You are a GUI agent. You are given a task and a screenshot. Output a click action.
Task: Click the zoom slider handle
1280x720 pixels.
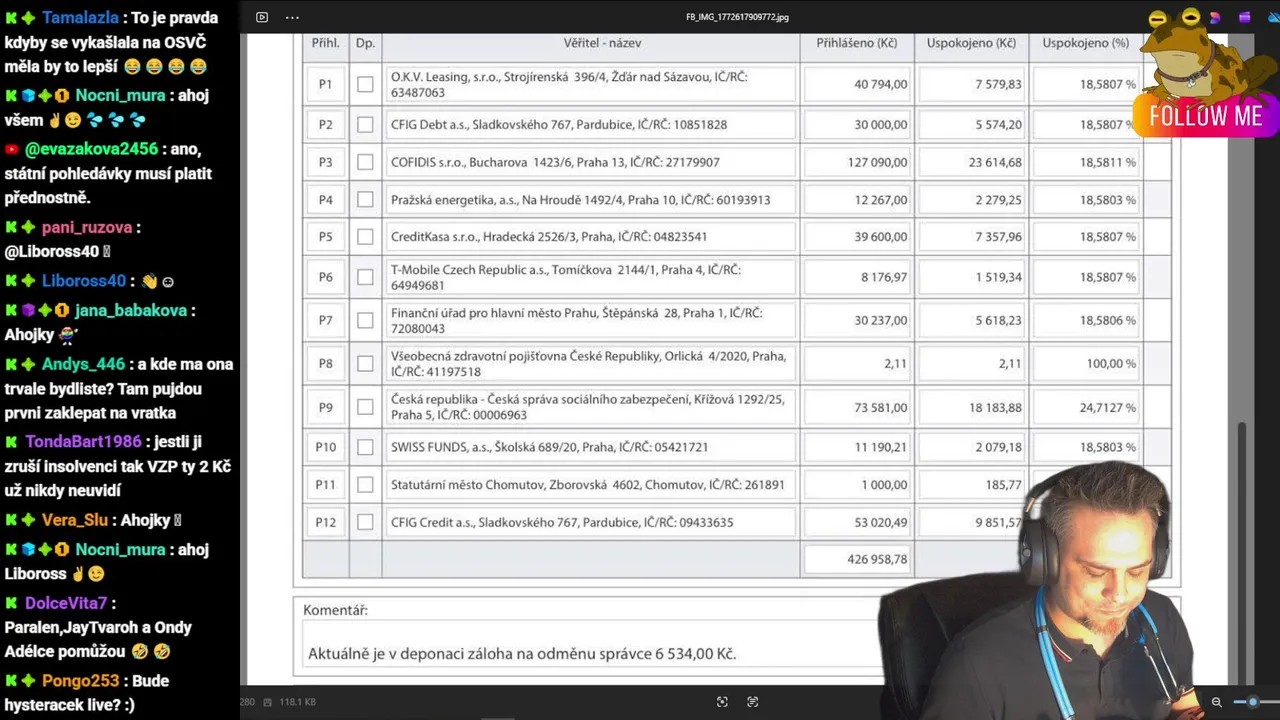1252,702
